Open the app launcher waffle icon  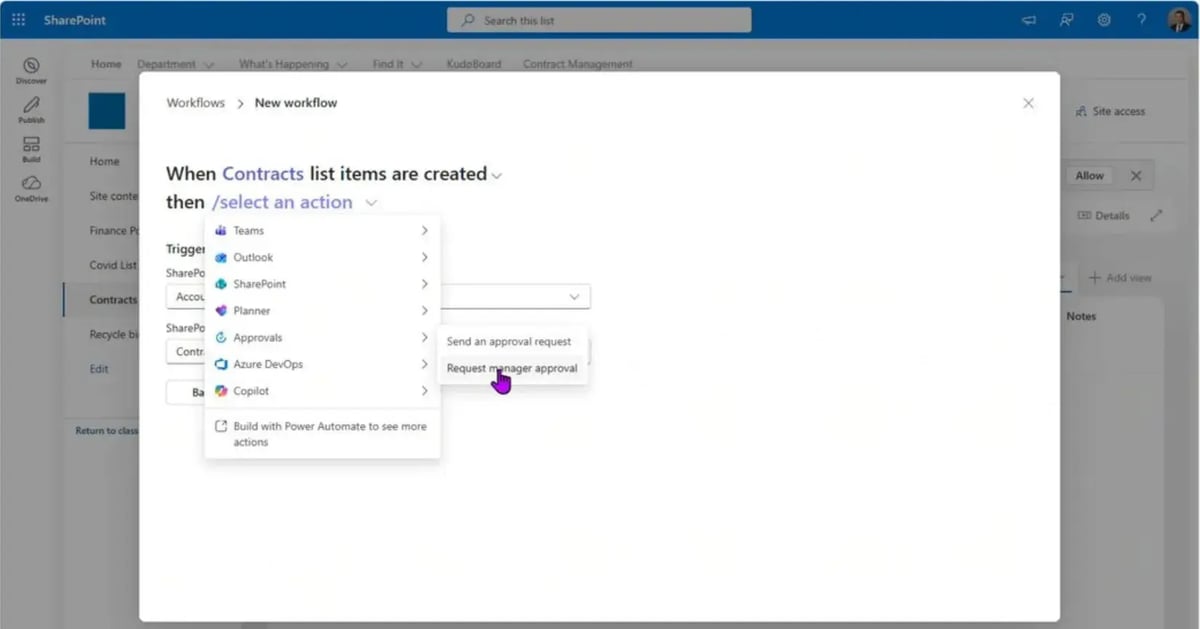click(x=19, y=20)
